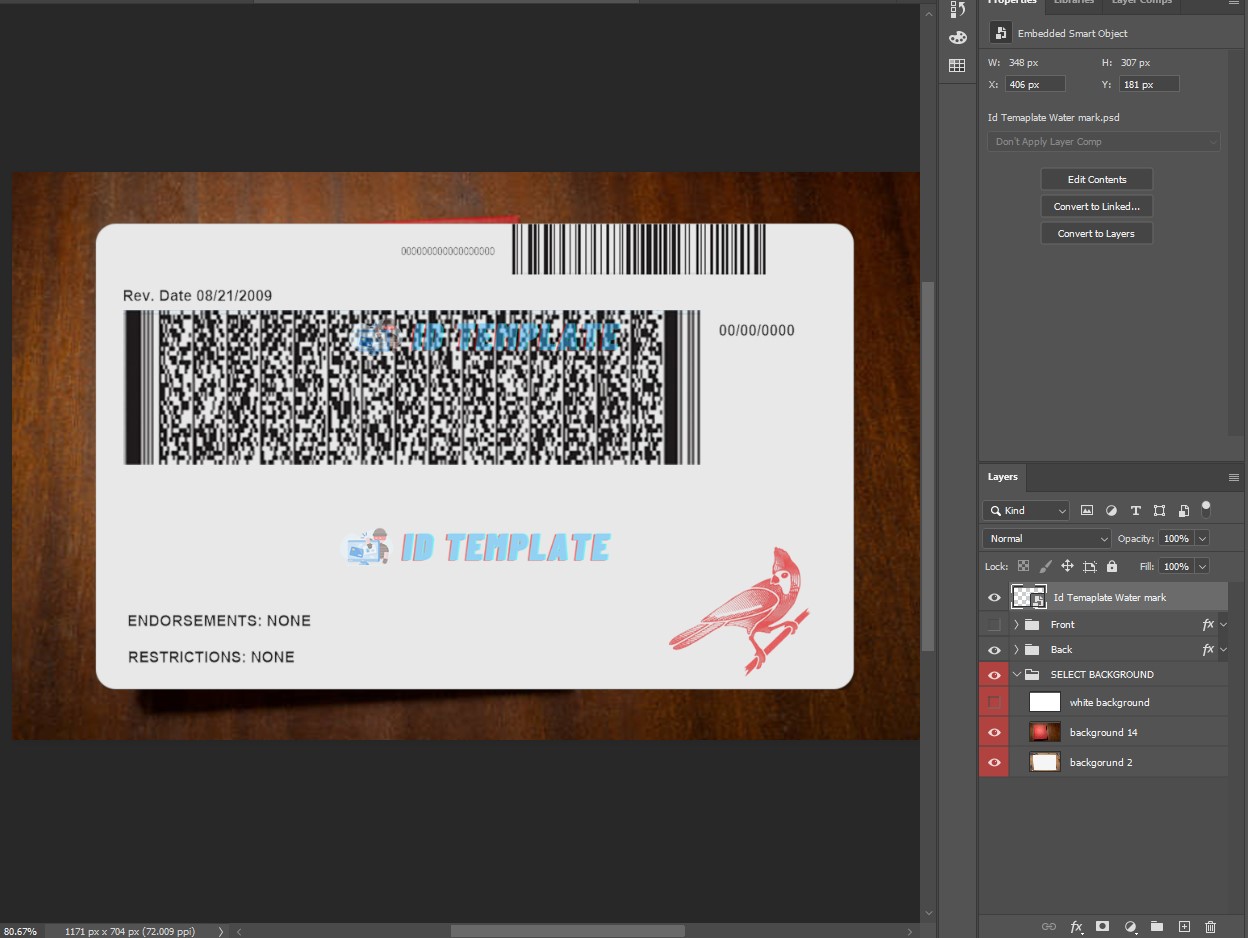Click the Edit Contents button

click(1097, 179)
